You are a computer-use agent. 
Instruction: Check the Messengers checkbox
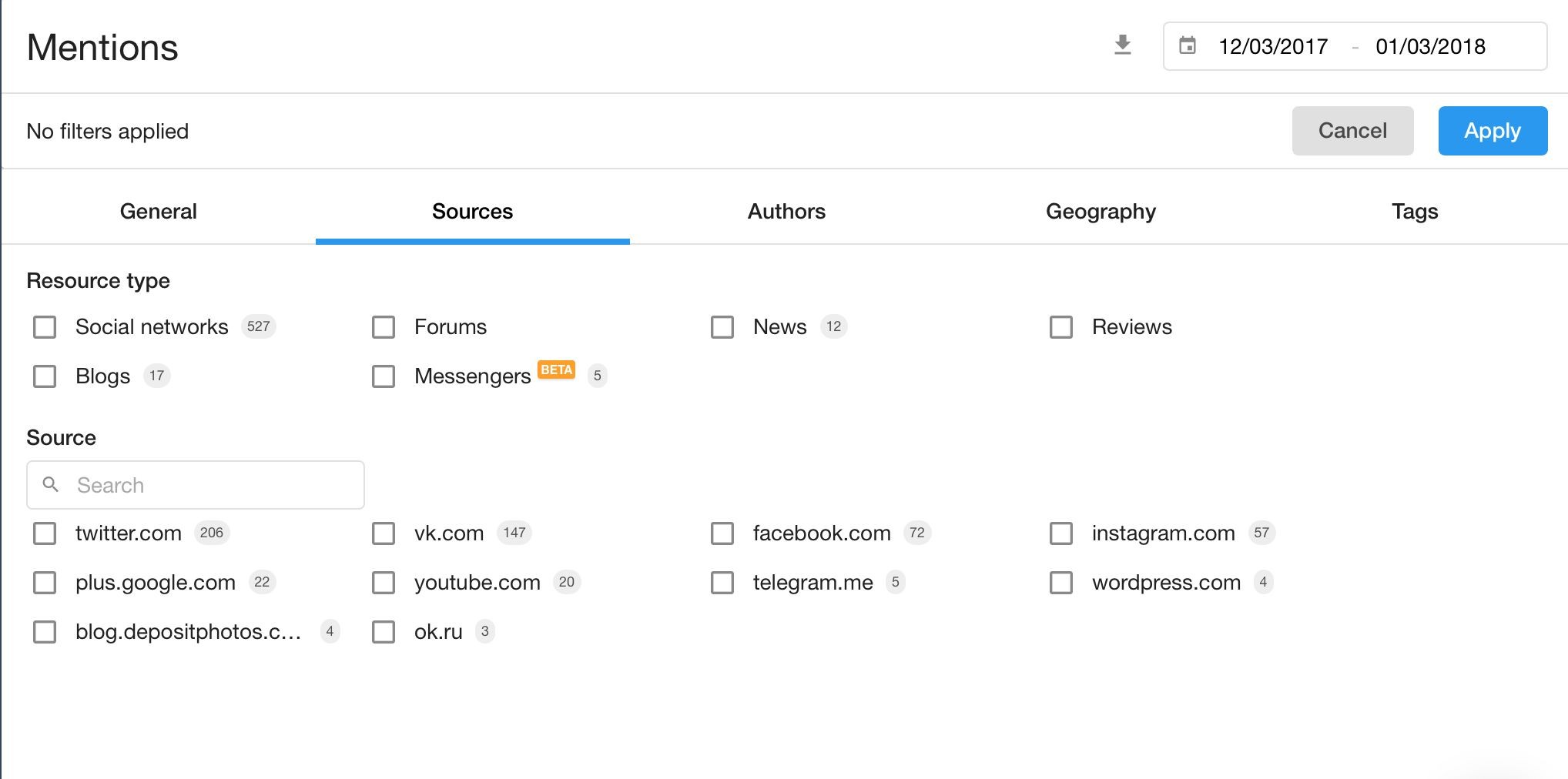(384, 376)
